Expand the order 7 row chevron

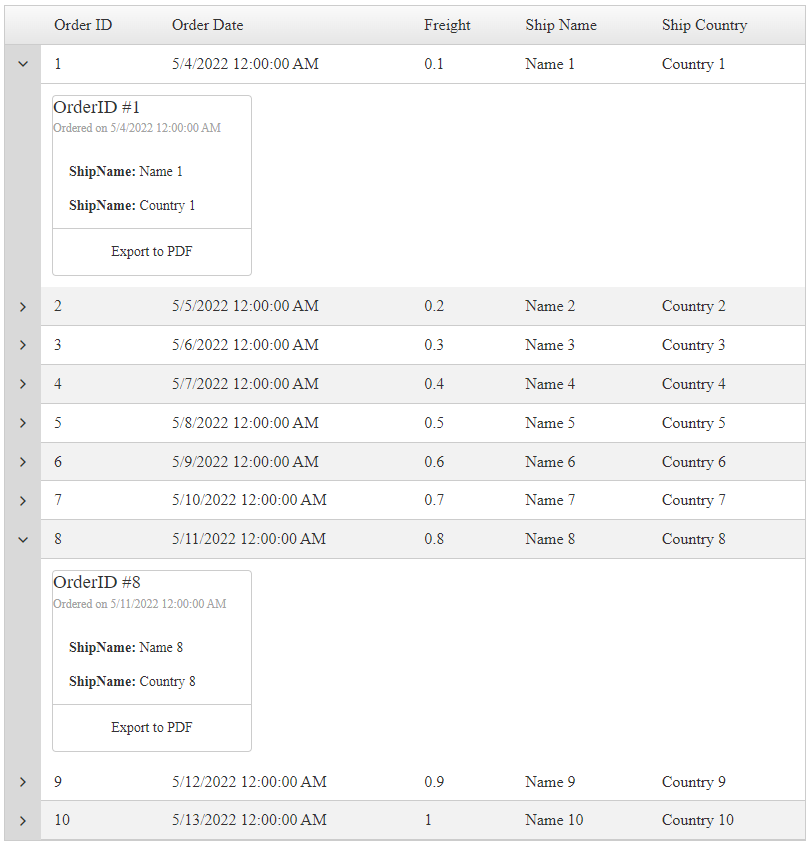coord(23,500)
